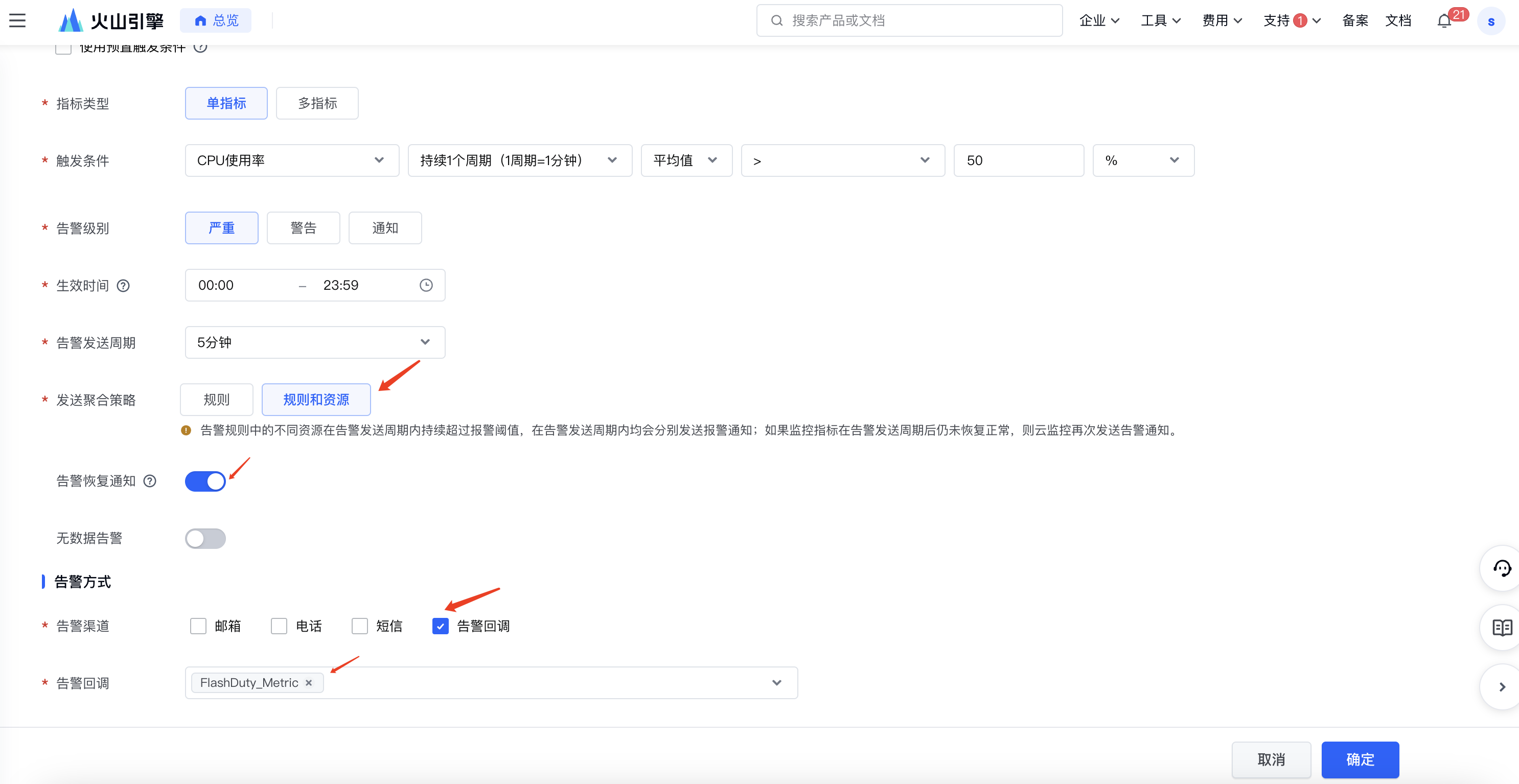Expand the 告警回调 callback selector
This screenshot has height=784, width=1519.
[x=491, y=683]
